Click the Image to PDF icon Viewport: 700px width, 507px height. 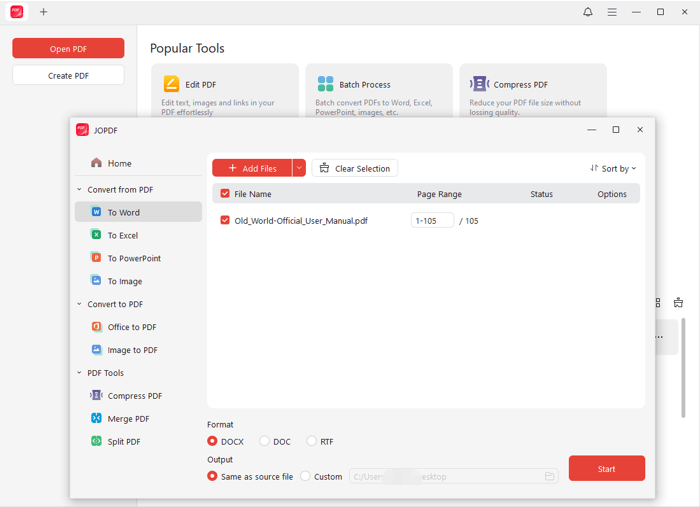coord(96,349)
